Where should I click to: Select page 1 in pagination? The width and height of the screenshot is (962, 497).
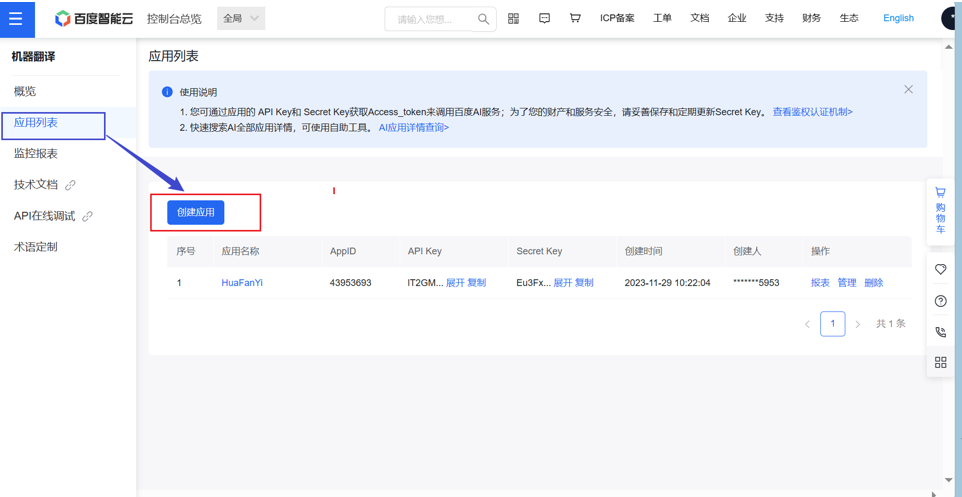pos(833,323)
